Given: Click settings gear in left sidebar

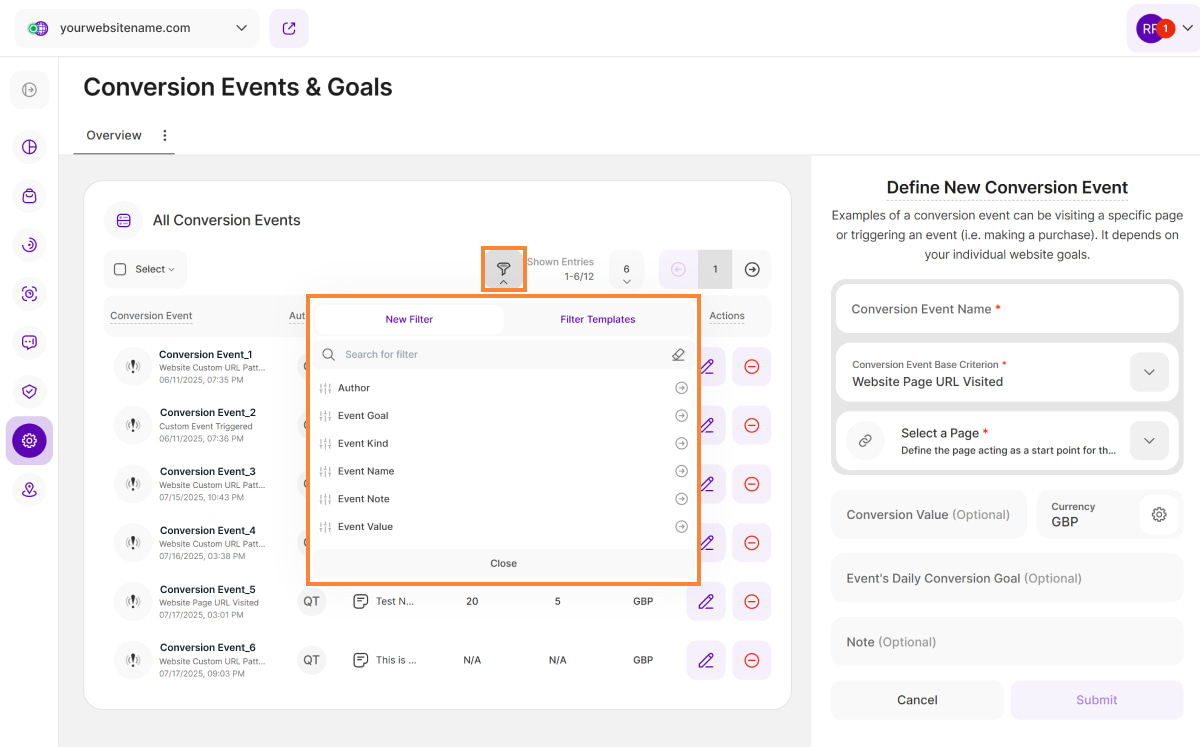Looking at the screenshot, I should point(29,440).
